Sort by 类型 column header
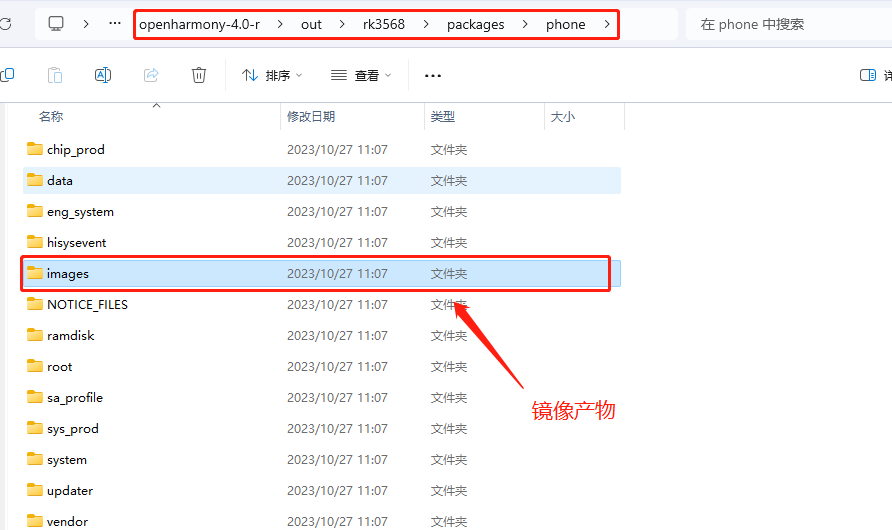Screen dimensions: 892x530 click(x=443, y=117)
